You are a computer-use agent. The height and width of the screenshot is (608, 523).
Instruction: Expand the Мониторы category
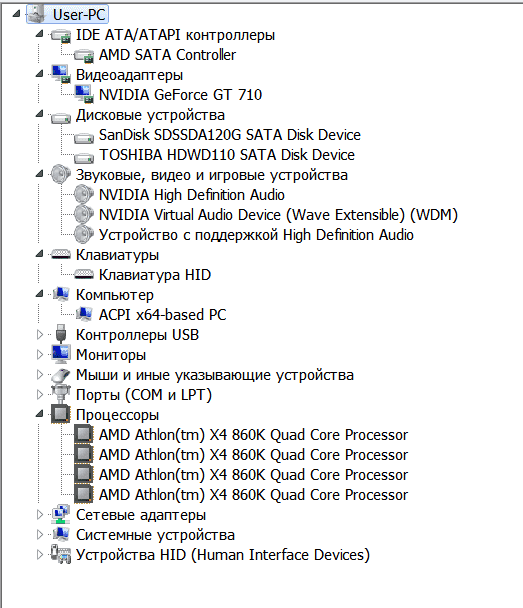point(40,354)
